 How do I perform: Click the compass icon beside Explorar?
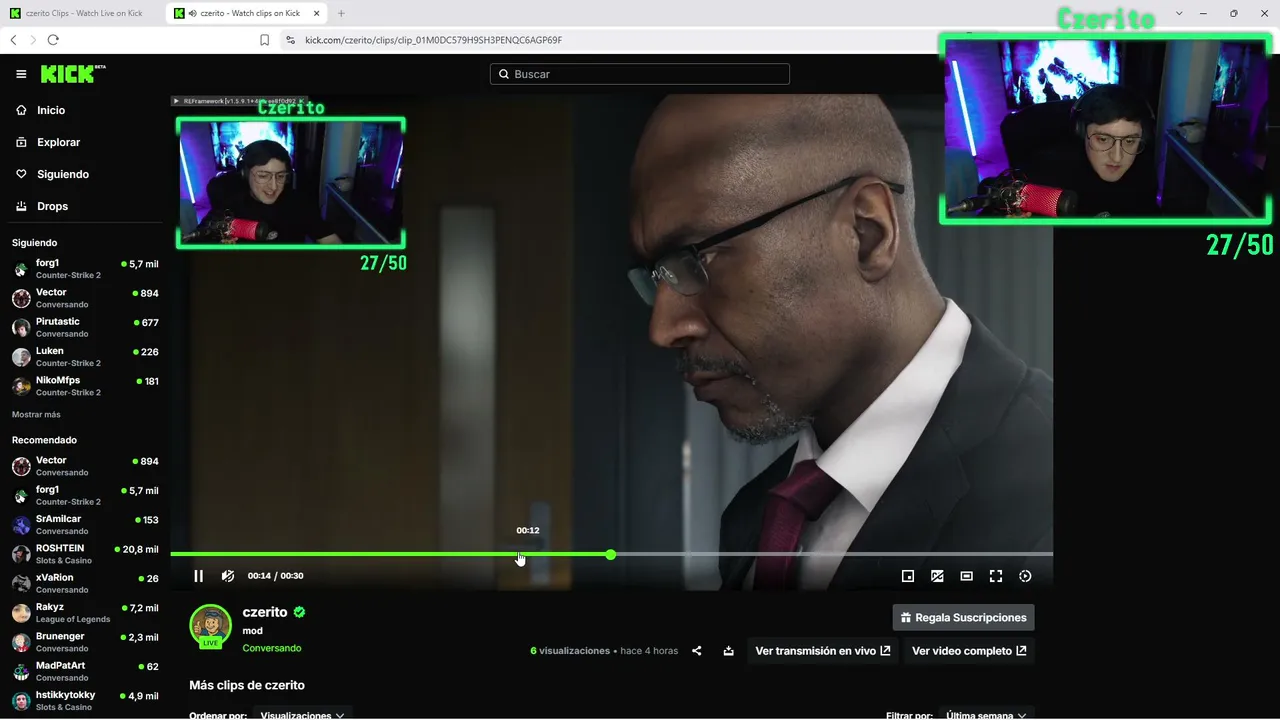tap(22, 142)
